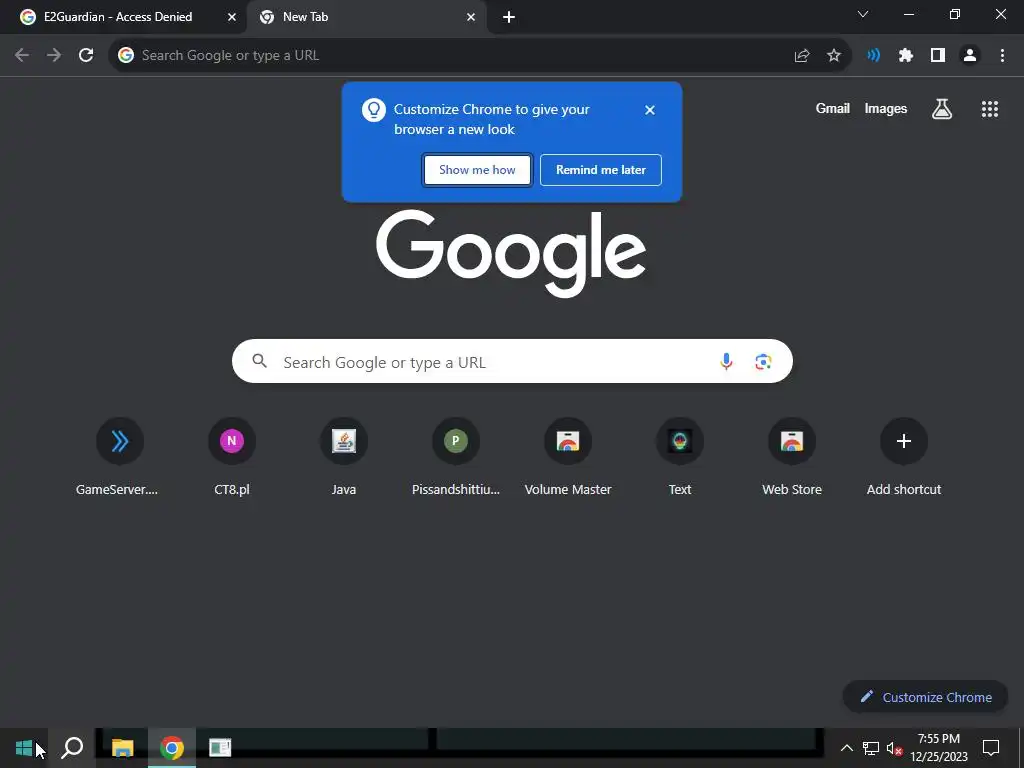Open the blue sound-wave extension icon
Viewport: 1024px width, 768px height.
click(873, 56)
